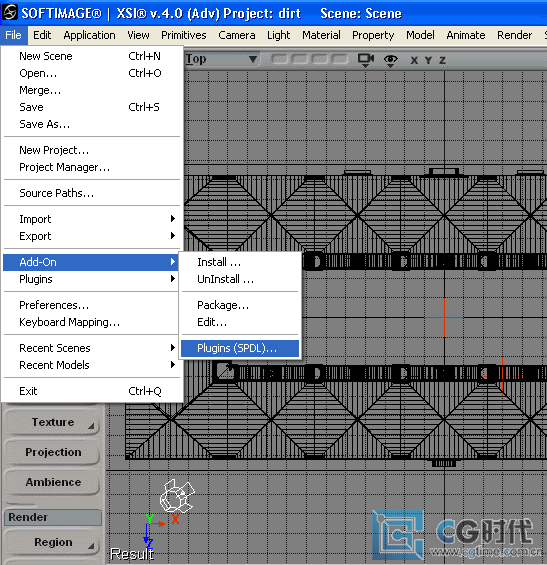This screenshot has height=565, width=547.
Task: Choose New Scene from File menu
Action: pos(92,56)
